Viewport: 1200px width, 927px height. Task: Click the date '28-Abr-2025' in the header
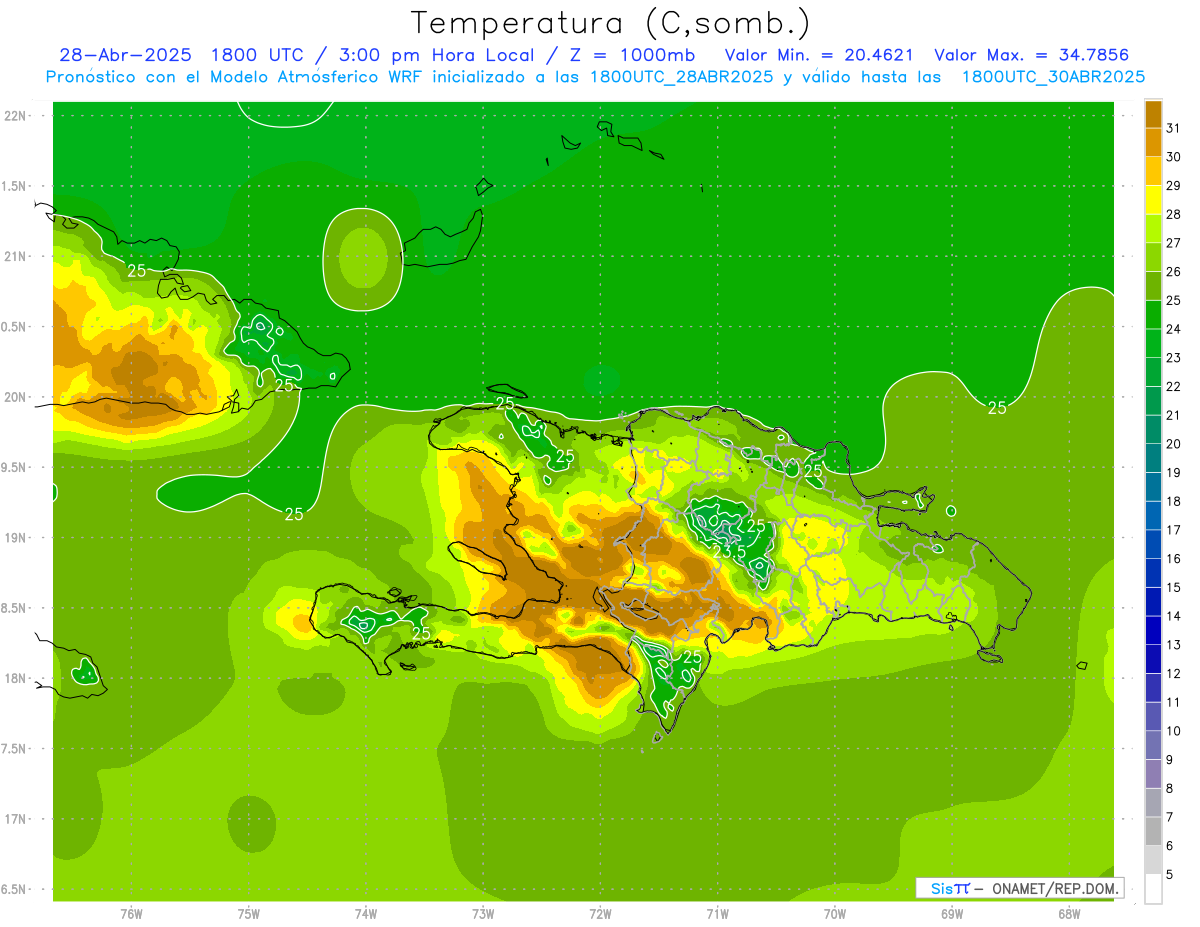click(125, 55)
